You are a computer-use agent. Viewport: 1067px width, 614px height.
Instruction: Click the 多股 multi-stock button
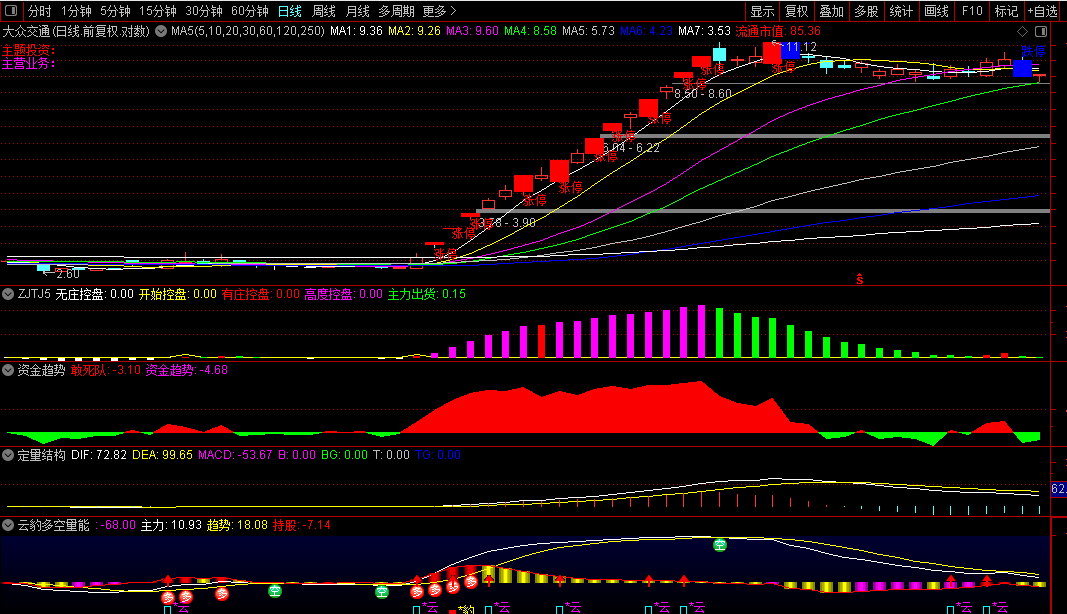[x=866, y=11]
